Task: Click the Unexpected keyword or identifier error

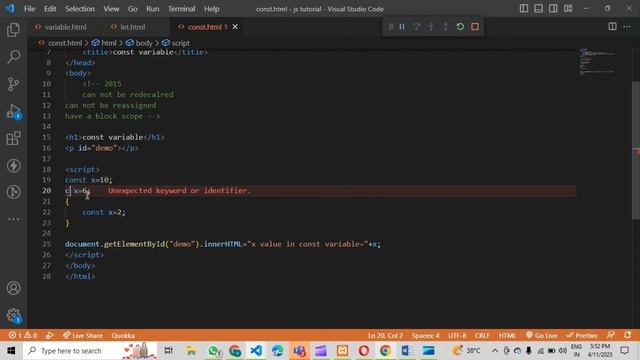Action: click(179, 191)
